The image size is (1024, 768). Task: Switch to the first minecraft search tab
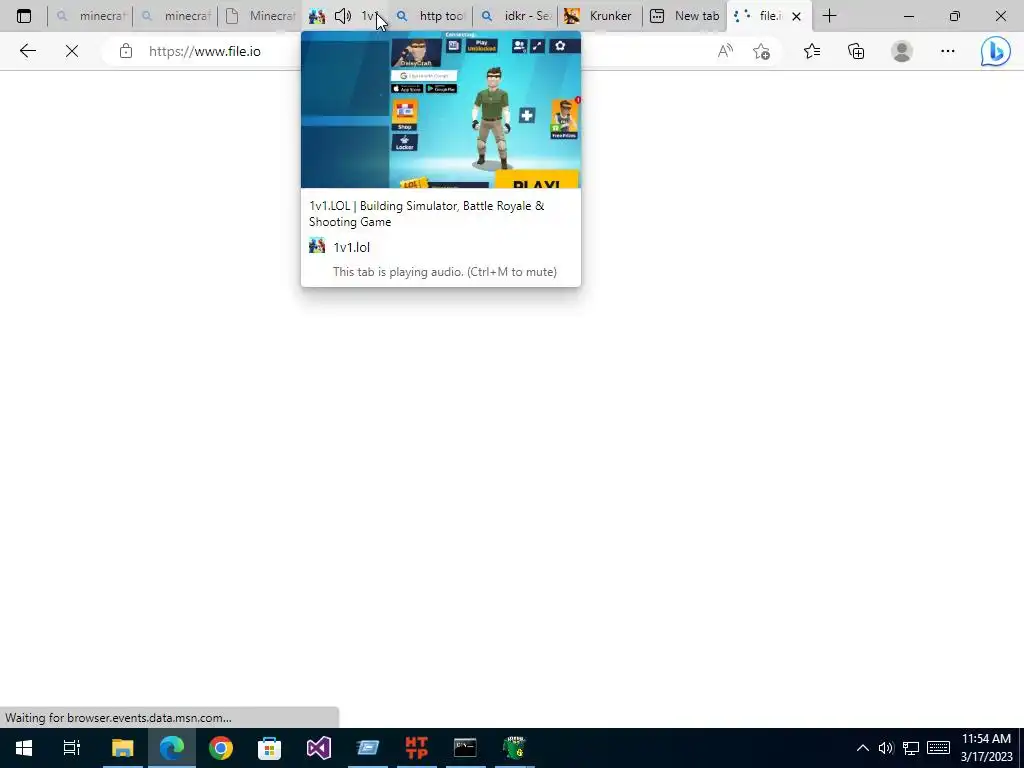[90, 16]
